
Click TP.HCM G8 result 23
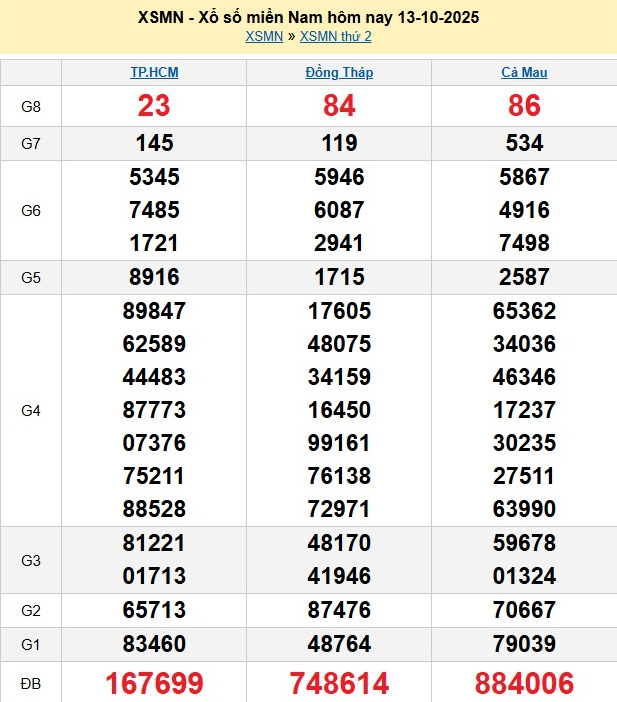tap(154, 106)
